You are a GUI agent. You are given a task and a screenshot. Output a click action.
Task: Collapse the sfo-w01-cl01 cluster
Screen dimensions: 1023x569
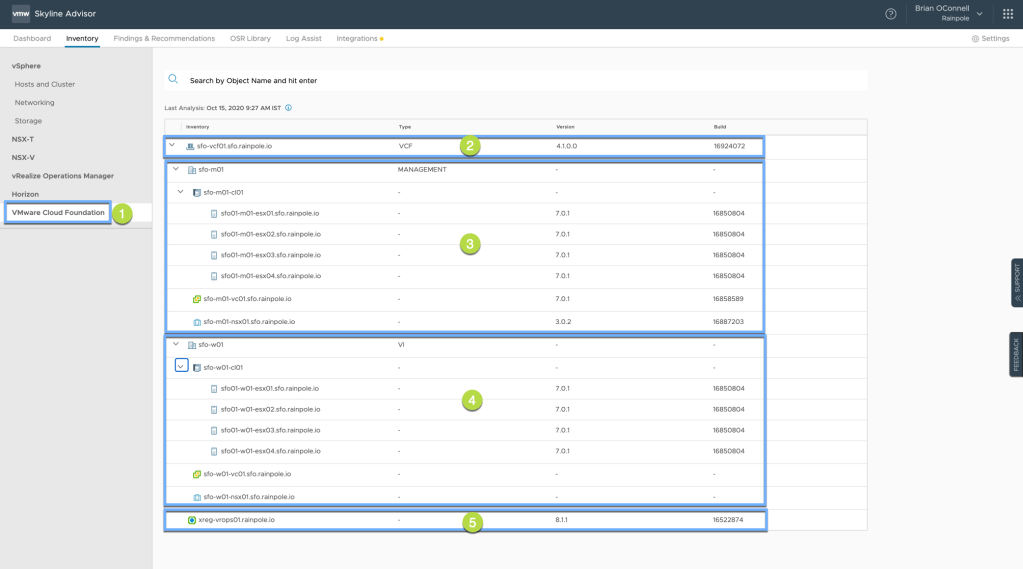point(181,367)
